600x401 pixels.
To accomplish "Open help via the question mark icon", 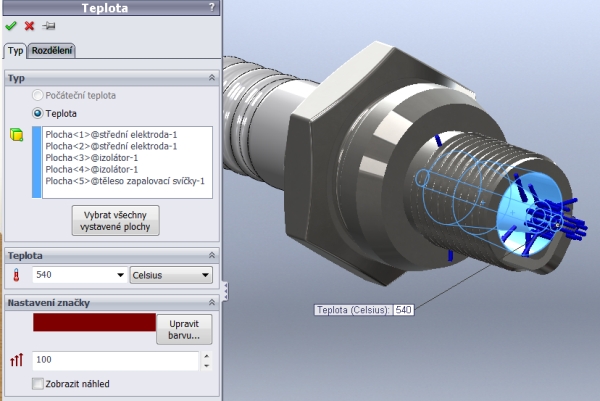I will [212, 7].
